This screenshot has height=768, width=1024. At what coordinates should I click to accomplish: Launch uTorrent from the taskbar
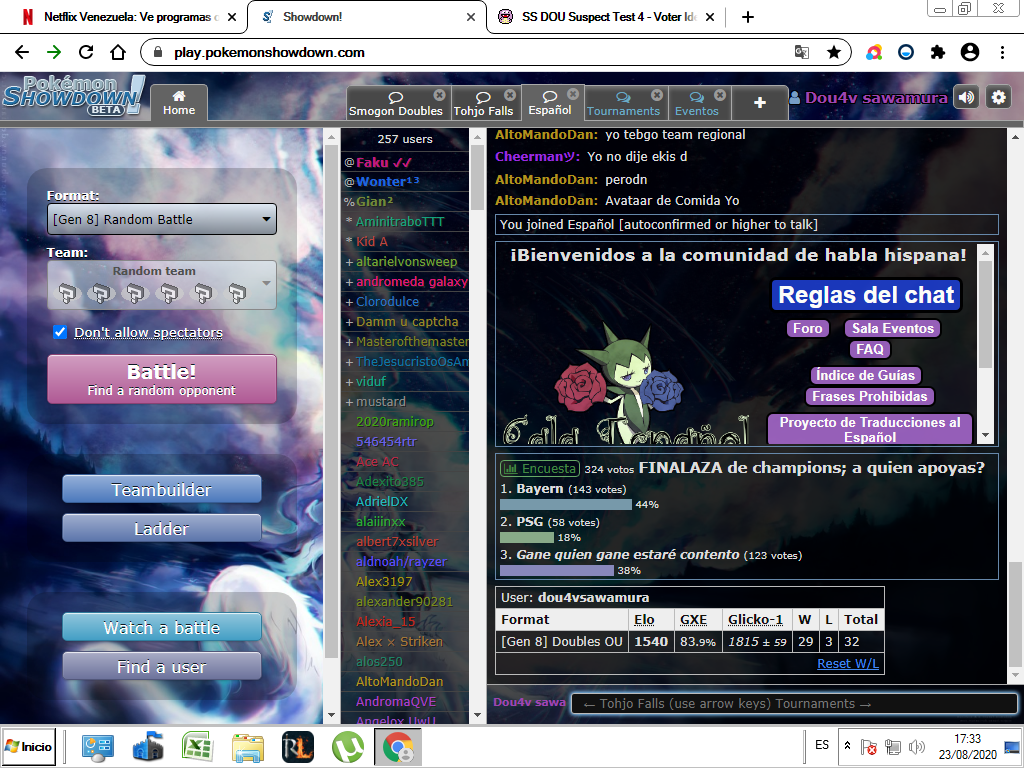[347, 747]
